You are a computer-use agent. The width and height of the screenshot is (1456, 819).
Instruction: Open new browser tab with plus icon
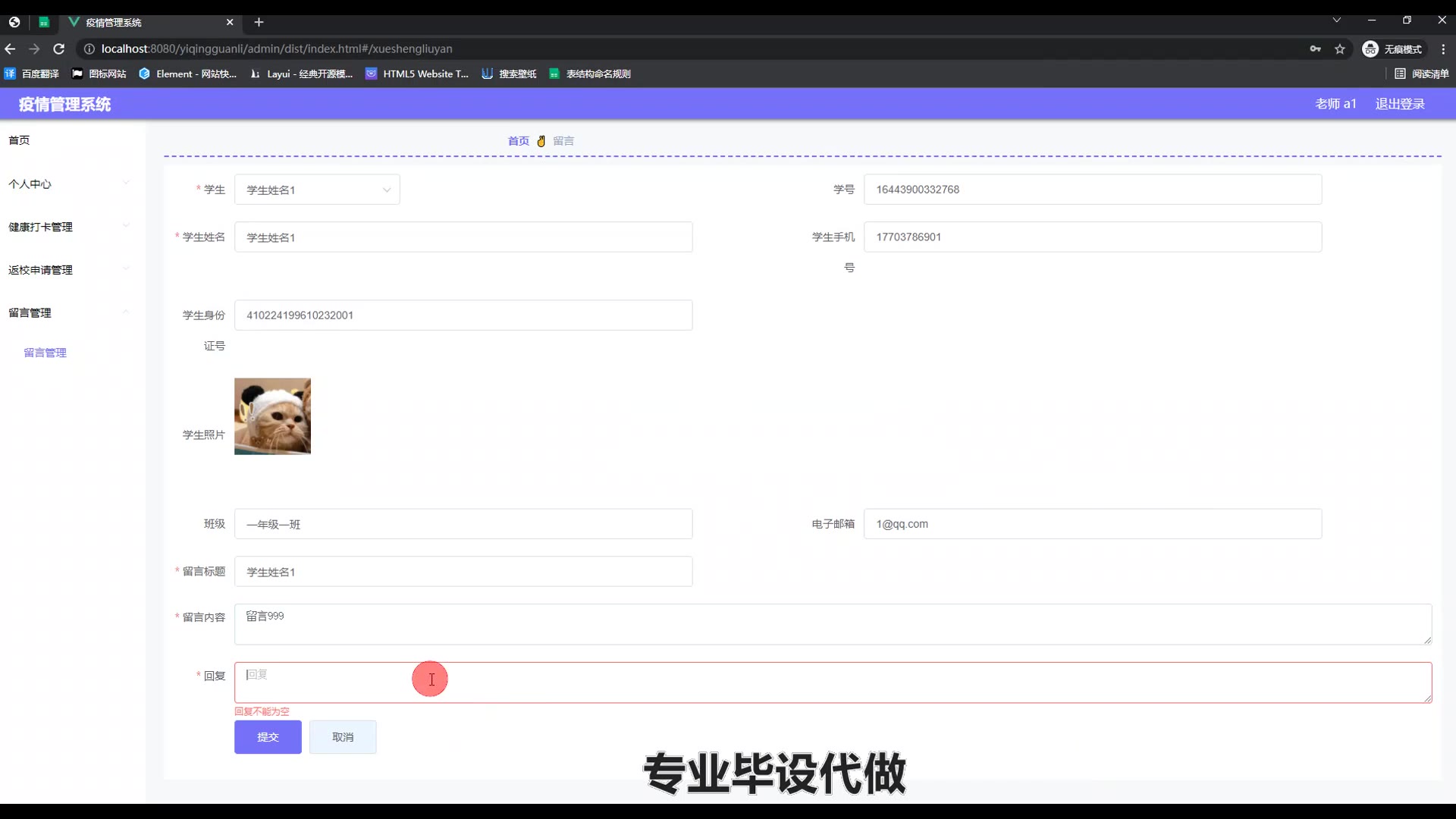coord(259,22)
